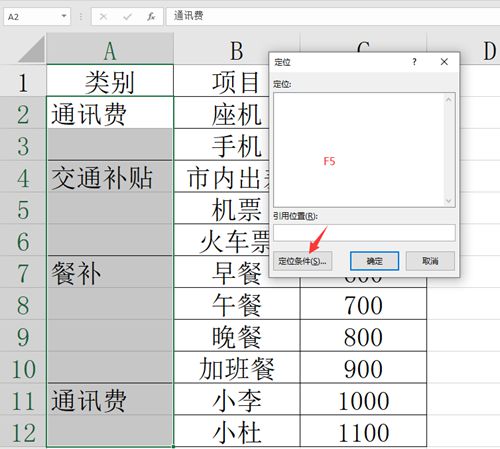Click the dialog list scroll up arrow
Image resolution: width=500 pixels, height=449 pixels.
coord(449,99)
